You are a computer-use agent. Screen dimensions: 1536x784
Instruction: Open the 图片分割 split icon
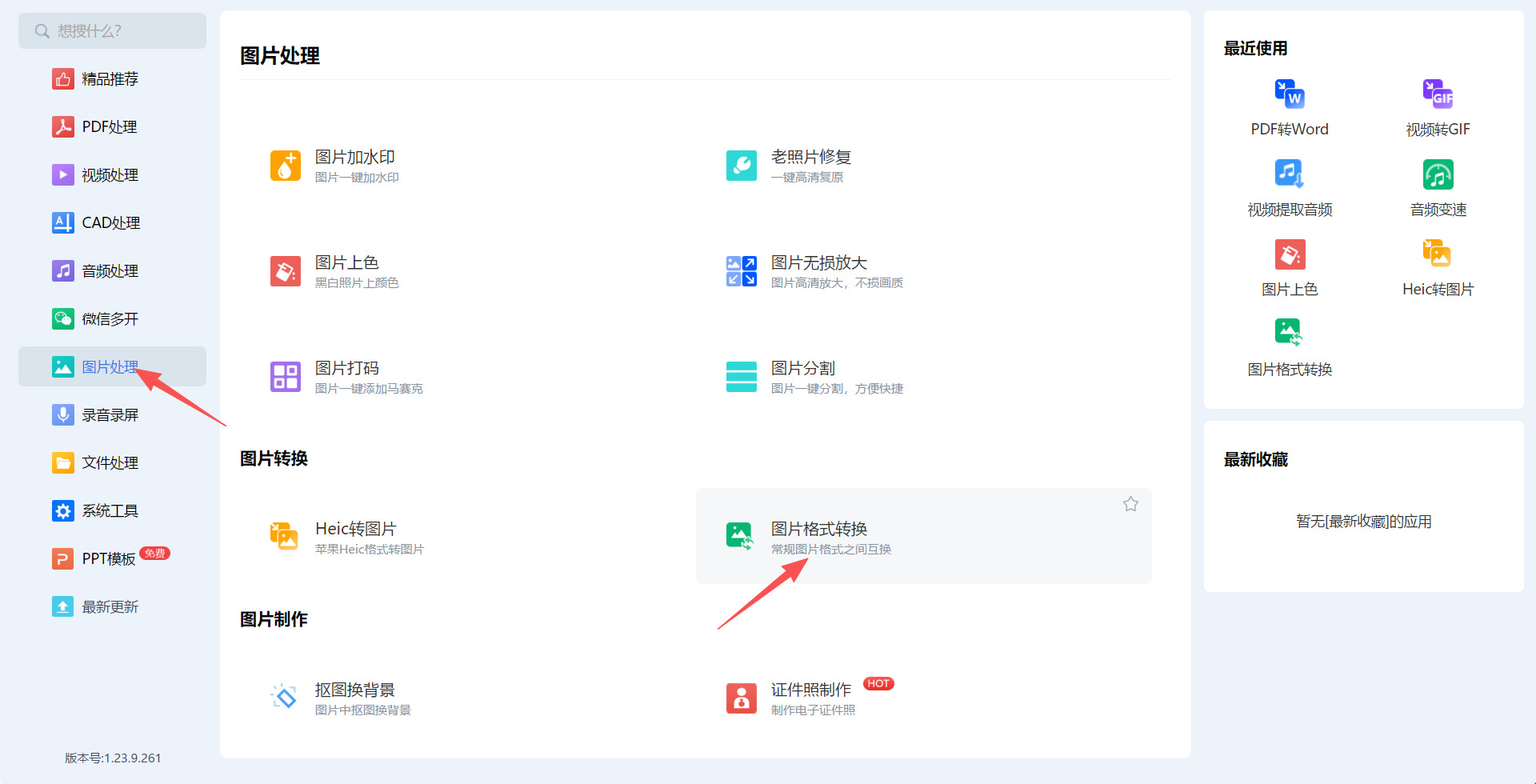click(x=742, y=377)
